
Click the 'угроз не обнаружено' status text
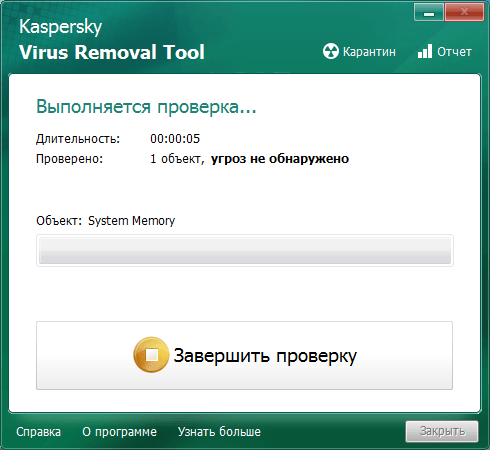point(280,159)
